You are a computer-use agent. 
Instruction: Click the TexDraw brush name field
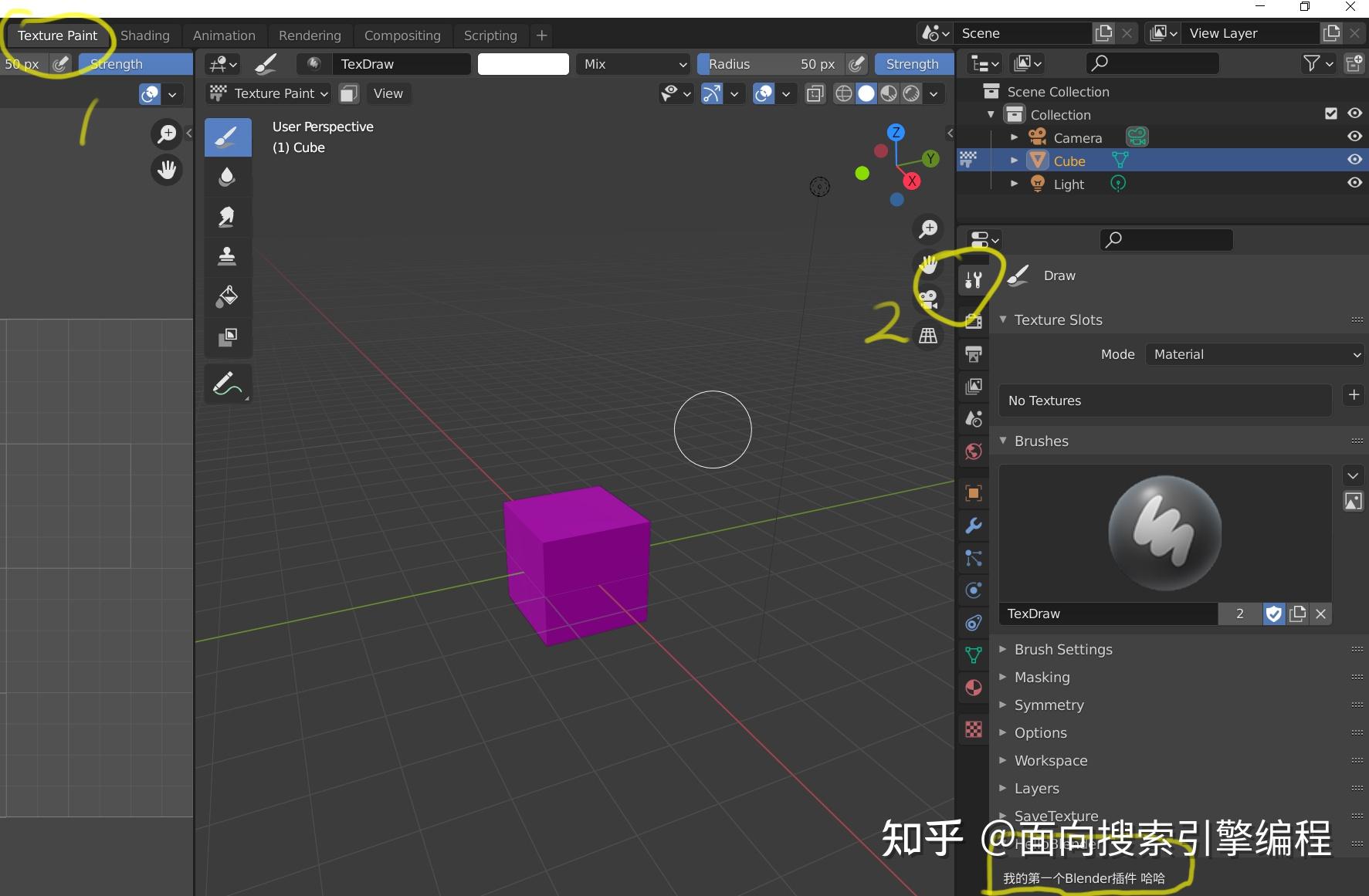pyautogui.click(x=402, y=64)
